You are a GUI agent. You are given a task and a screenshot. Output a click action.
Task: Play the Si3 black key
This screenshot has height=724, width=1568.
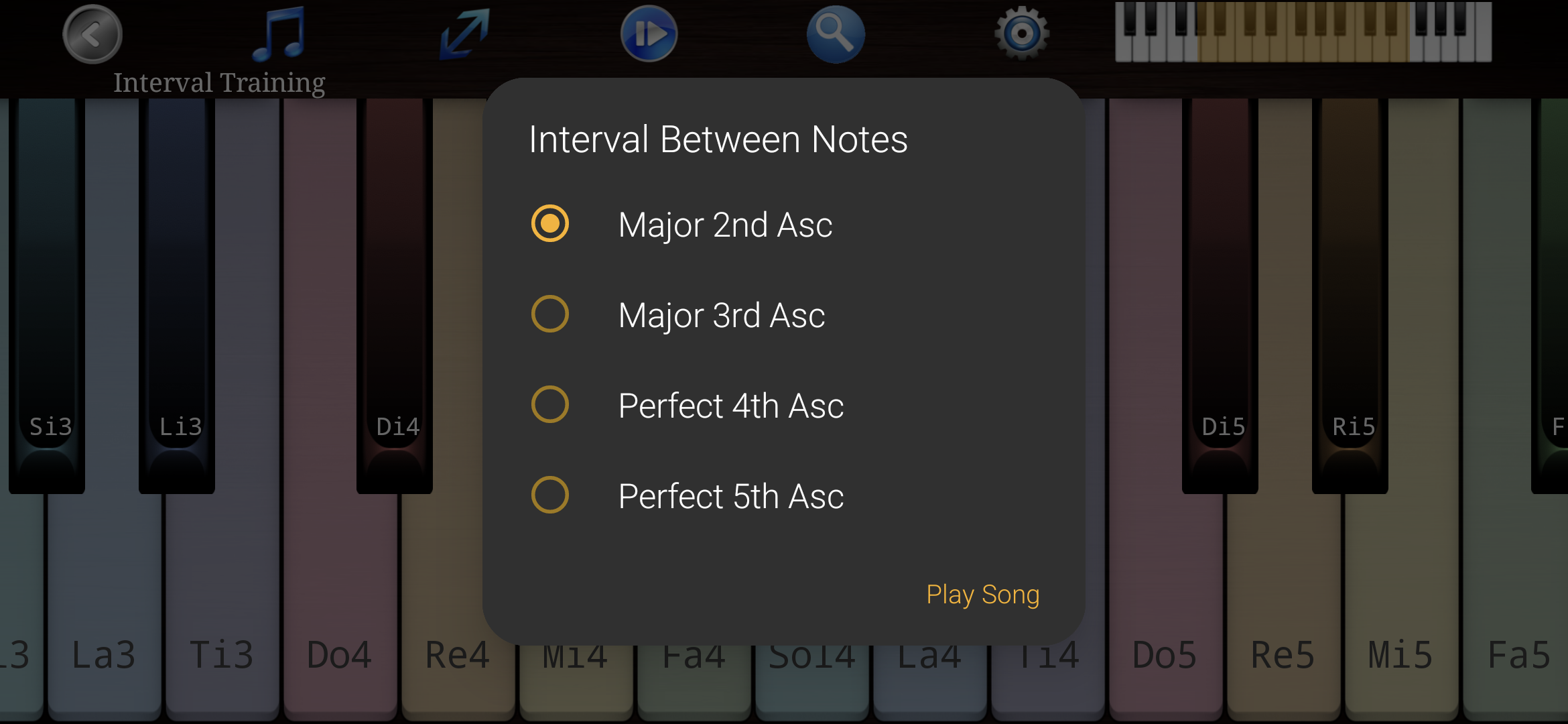click(x=47, y=302)
